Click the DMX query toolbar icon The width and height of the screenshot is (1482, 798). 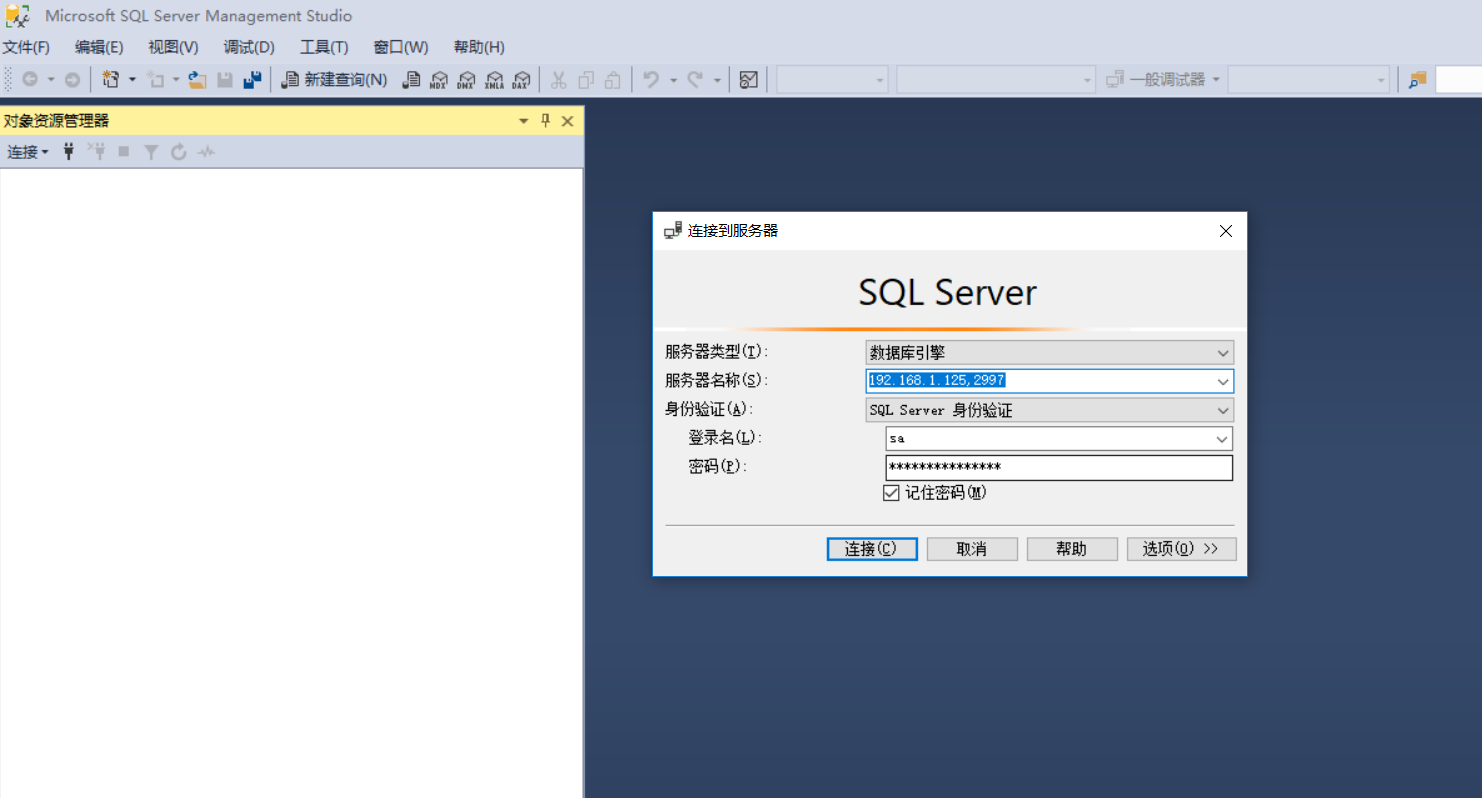point(466,79)
